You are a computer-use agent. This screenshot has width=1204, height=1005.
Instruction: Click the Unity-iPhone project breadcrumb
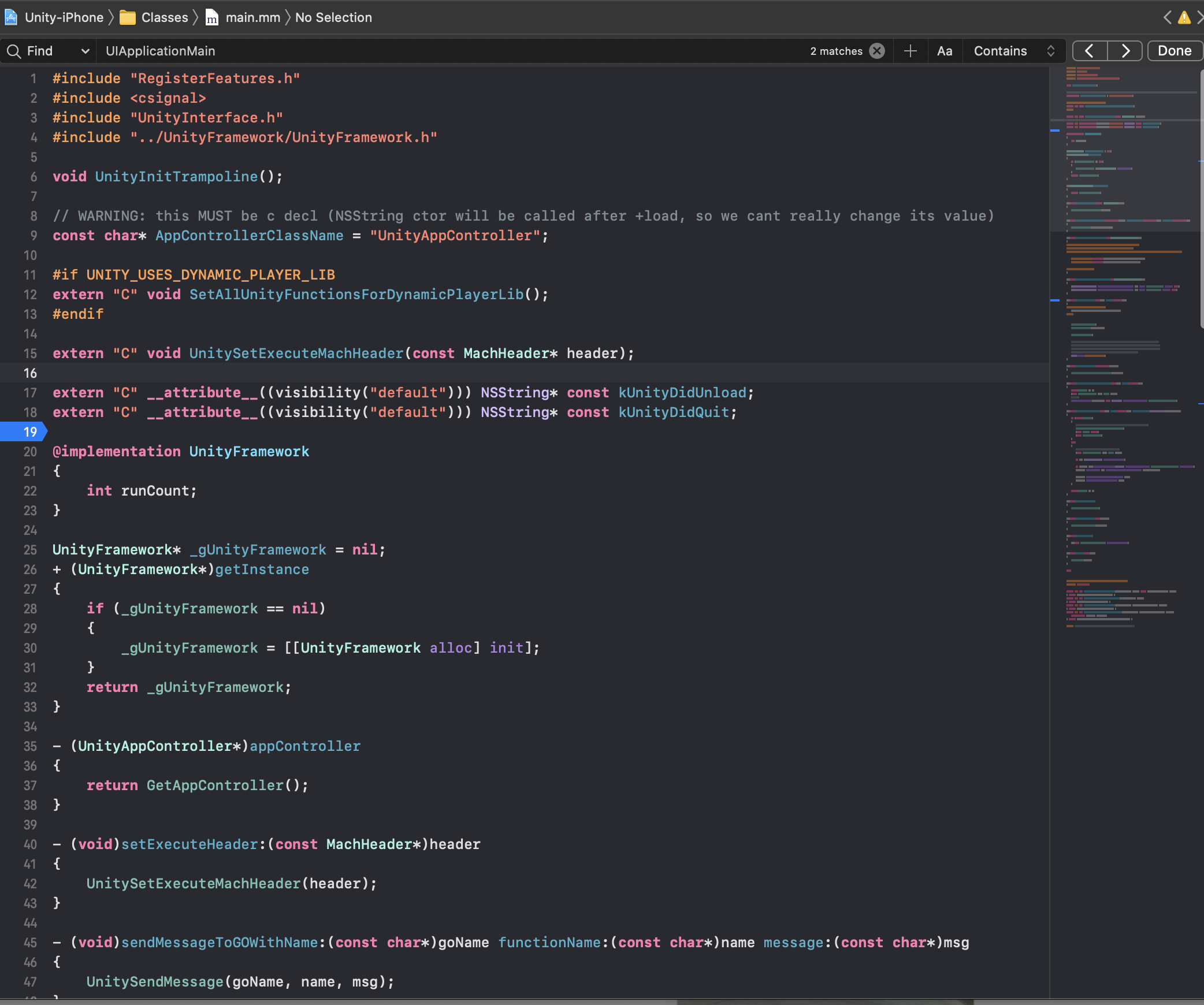(x=64, y=17)
